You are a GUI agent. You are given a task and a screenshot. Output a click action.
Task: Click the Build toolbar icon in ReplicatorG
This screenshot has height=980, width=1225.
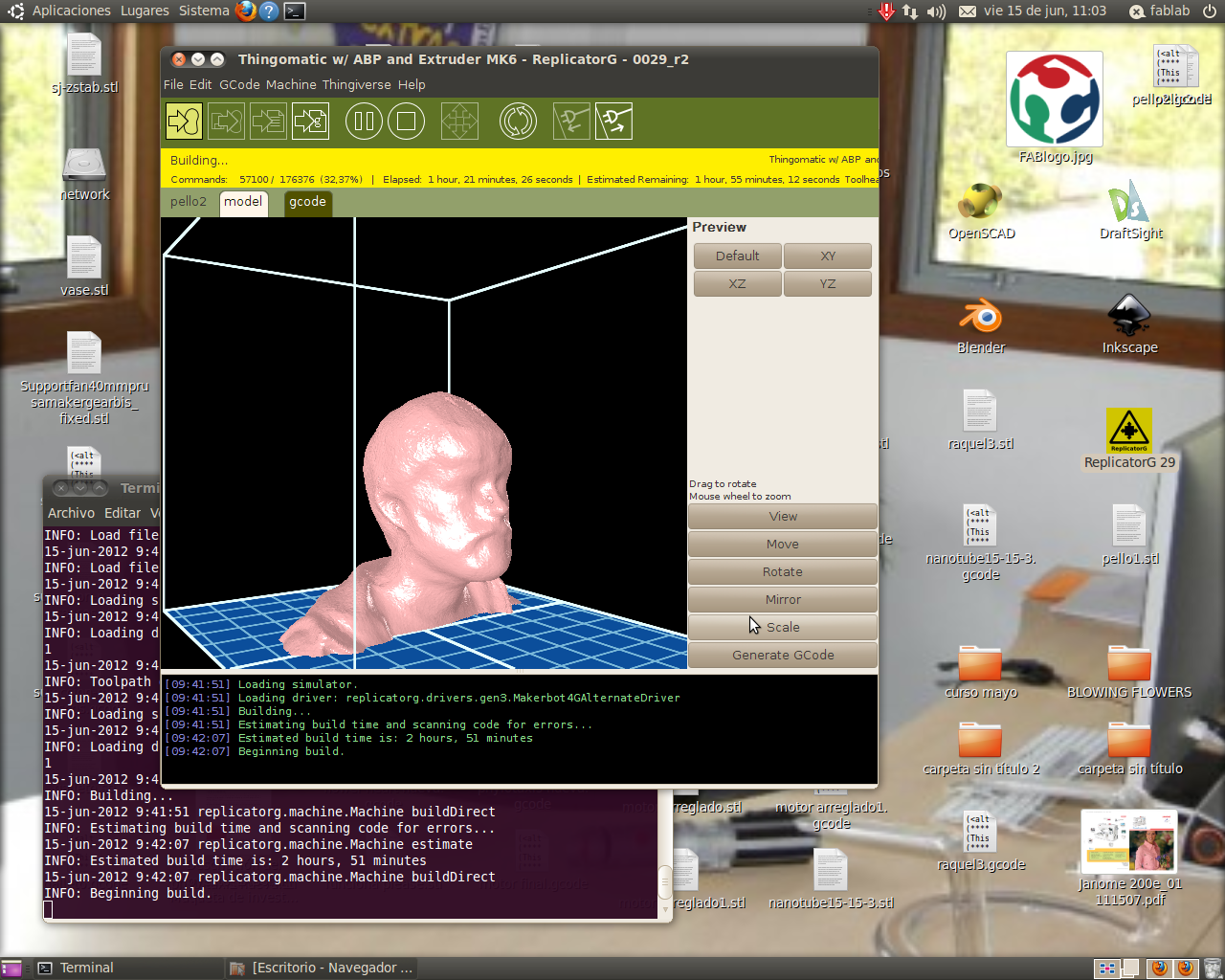point(184,122)
